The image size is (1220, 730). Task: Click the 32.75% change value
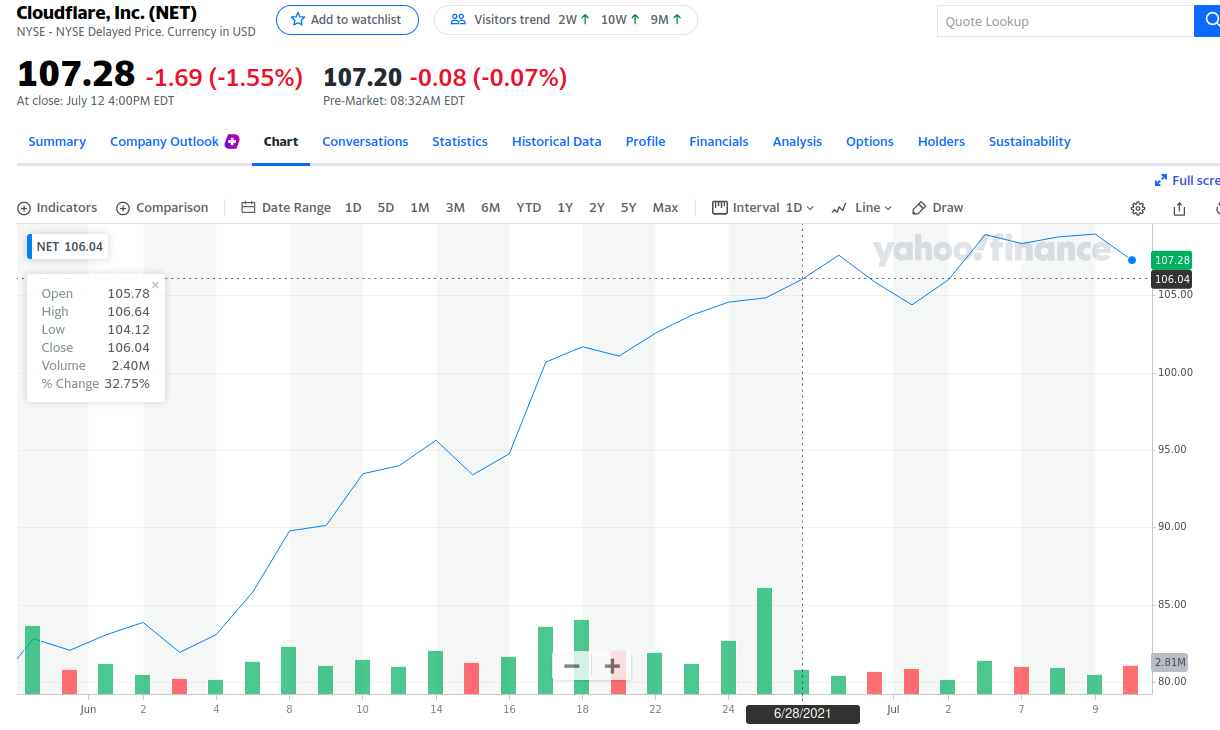[x=127, y=384]
